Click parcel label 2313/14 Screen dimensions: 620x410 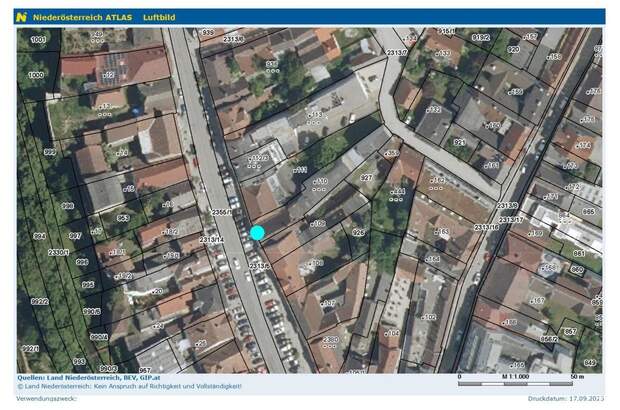tap(211, 240)
